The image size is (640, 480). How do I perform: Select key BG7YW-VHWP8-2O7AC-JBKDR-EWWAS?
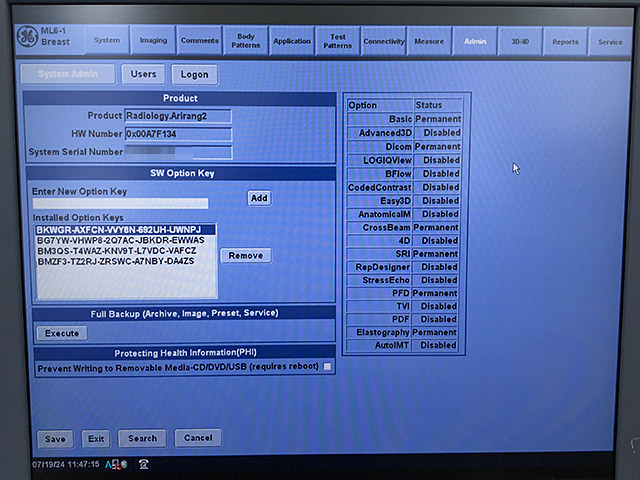pos(125,240)
